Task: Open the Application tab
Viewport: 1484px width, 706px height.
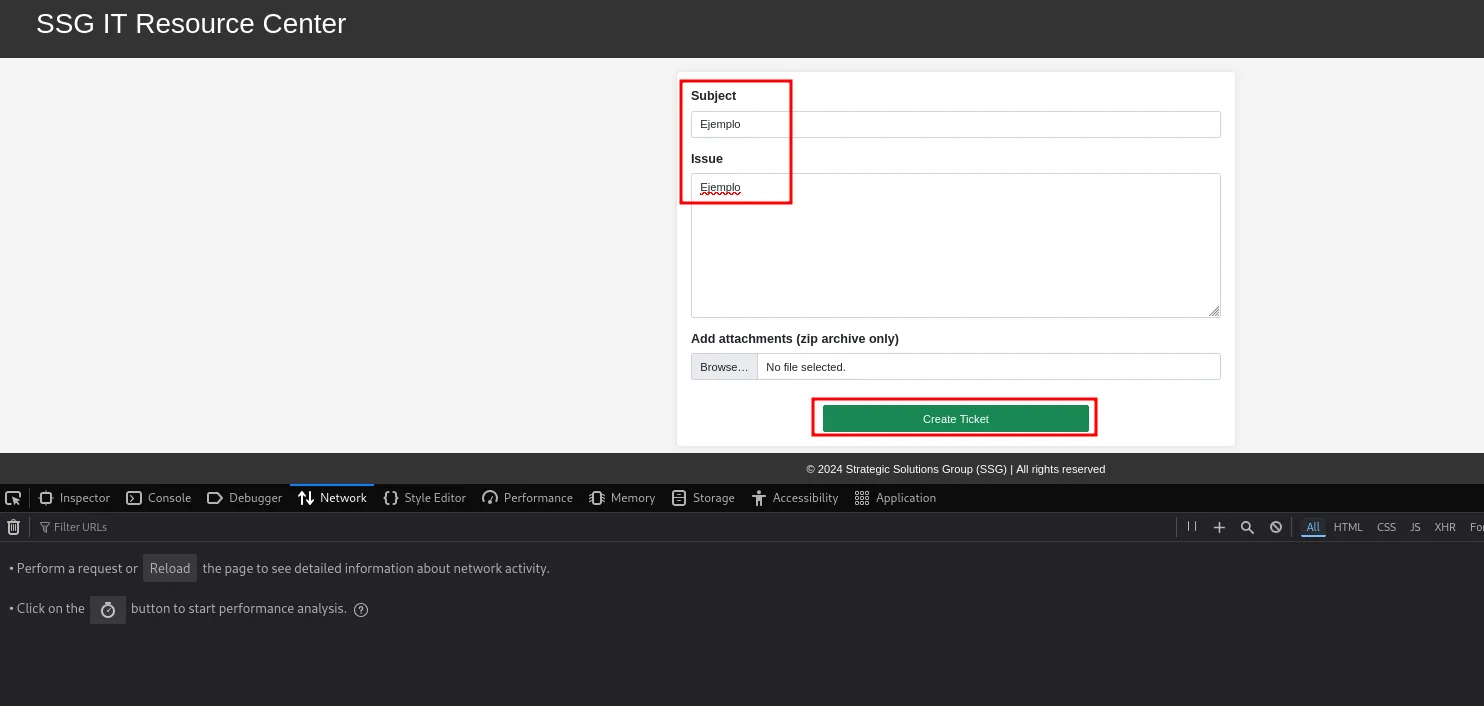Action: (895, 498)
